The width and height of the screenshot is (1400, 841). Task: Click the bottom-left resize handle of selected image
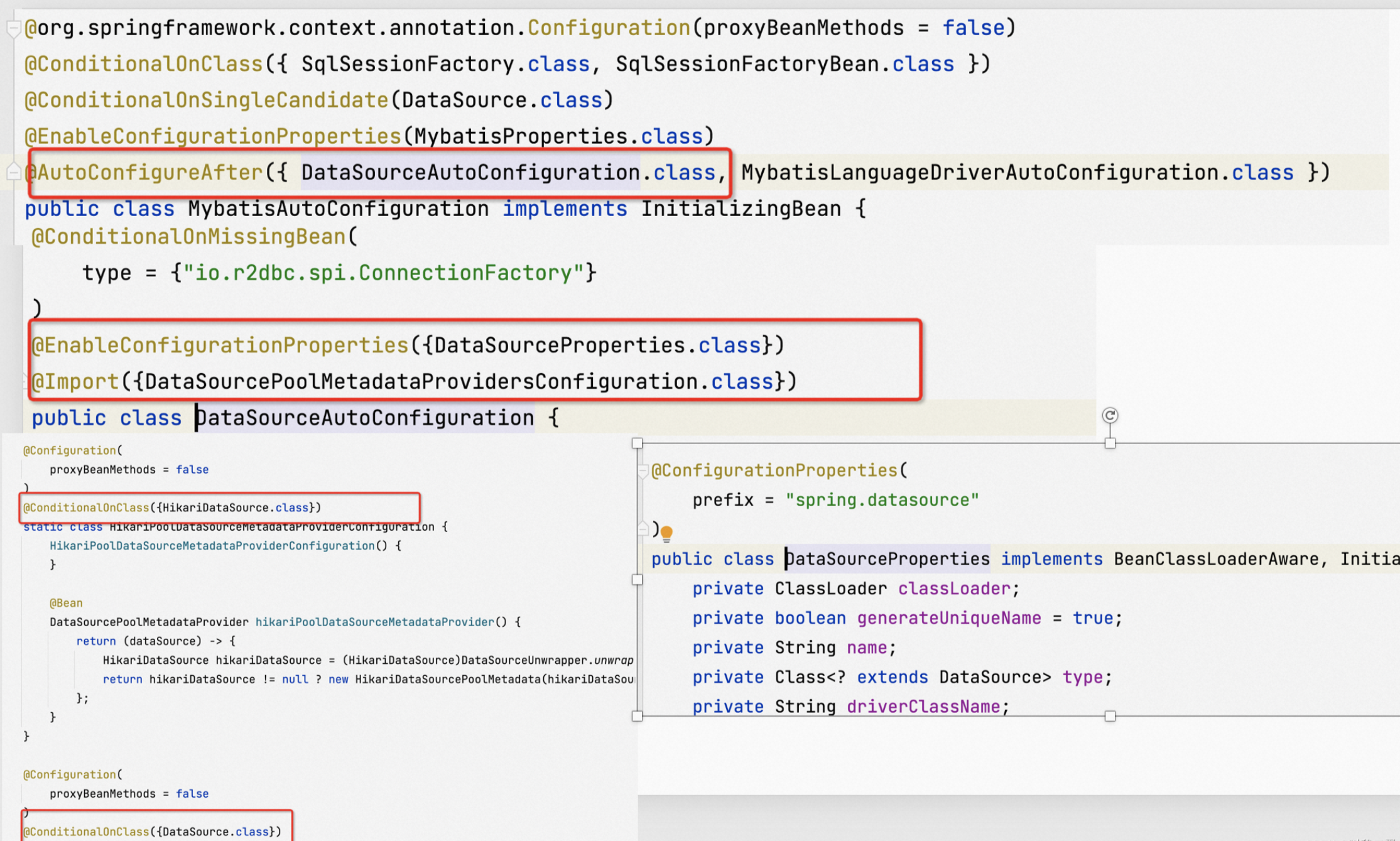(x=637, y=715)
